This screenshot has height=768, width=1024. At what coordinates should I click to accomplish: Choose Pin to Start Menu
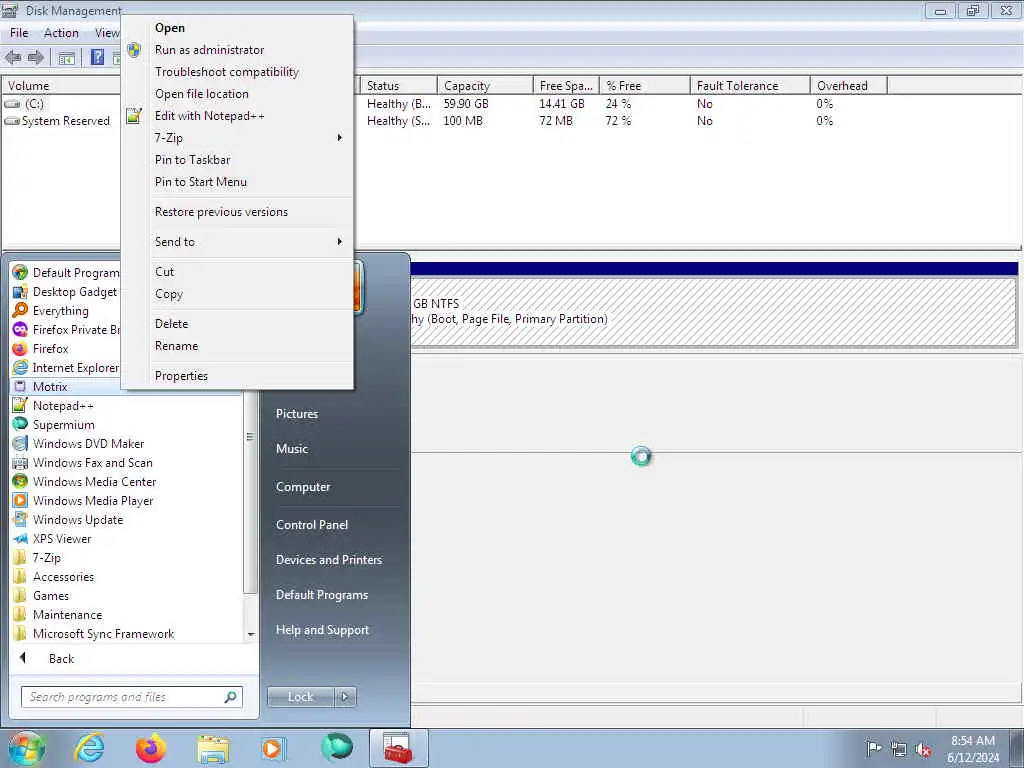(238, 182)
